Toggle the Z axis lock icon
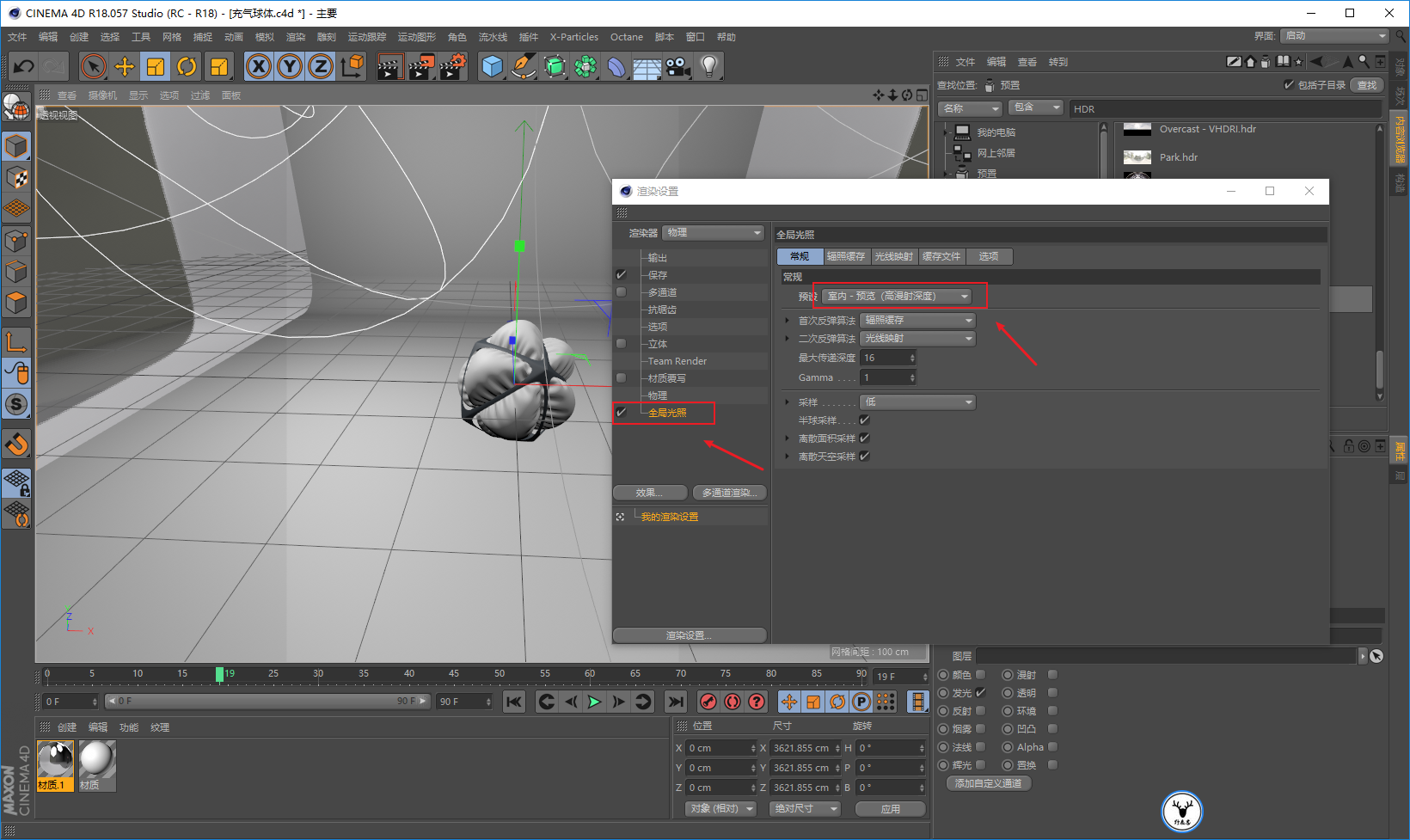Image resolution: width=1410 pixels, height=840 pixels. tap(321, 66)
